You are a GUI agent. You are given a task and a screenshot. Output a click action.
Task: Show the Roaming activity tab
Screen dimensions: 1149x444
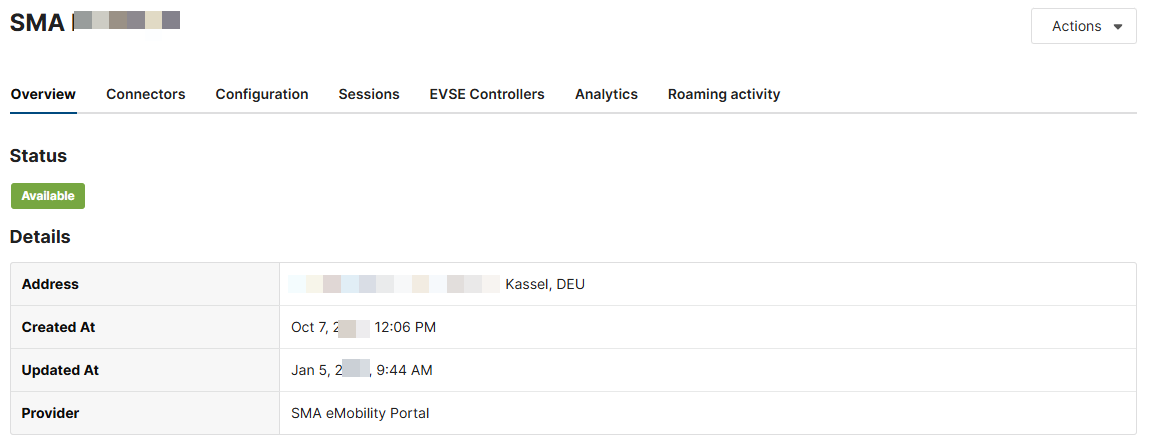(724, 94)
